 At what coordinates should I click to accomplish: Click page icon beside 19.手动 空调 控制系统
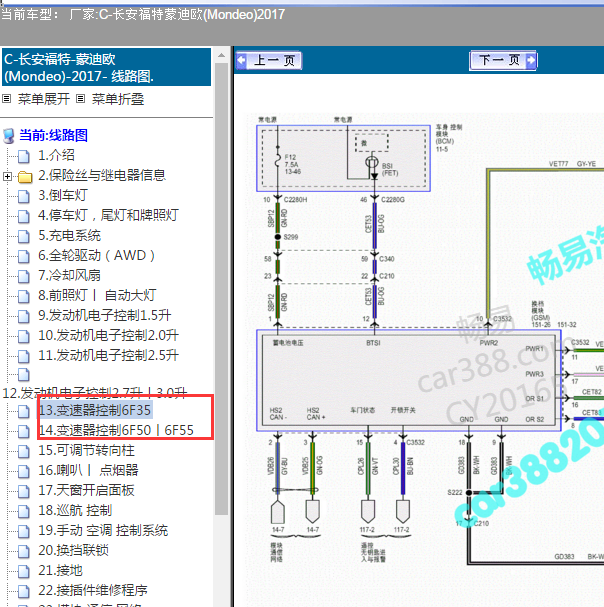pos(24,532)
